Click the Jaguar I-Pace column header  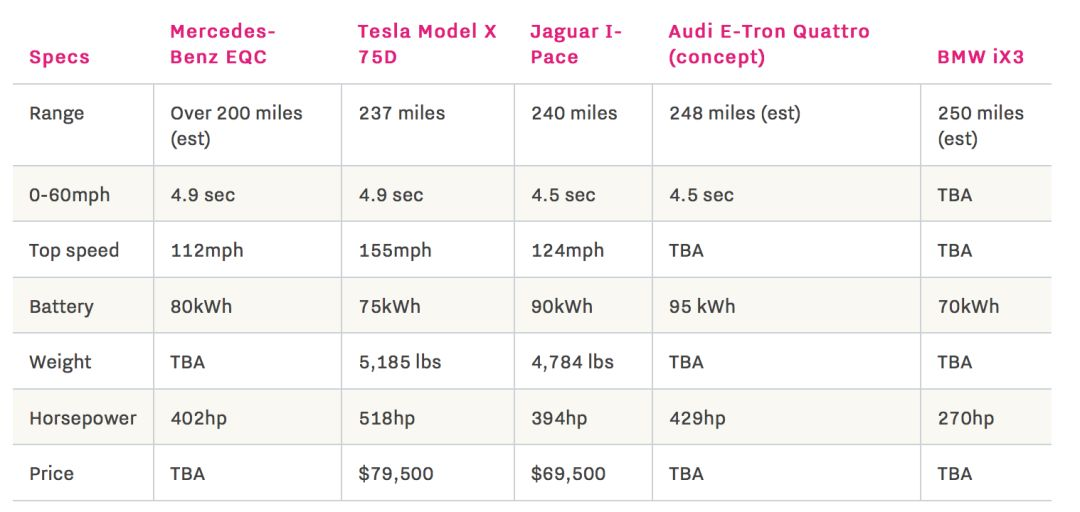click(576, 44)
